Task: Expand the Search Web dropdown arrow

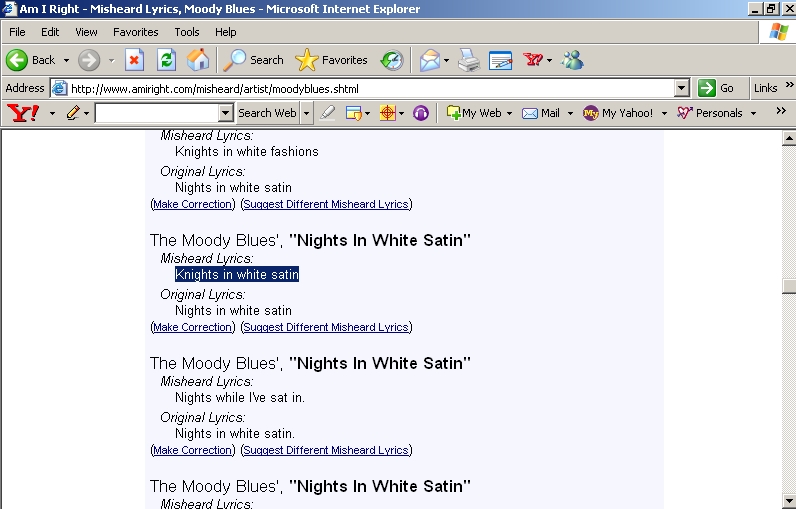Action: [306, 113]
